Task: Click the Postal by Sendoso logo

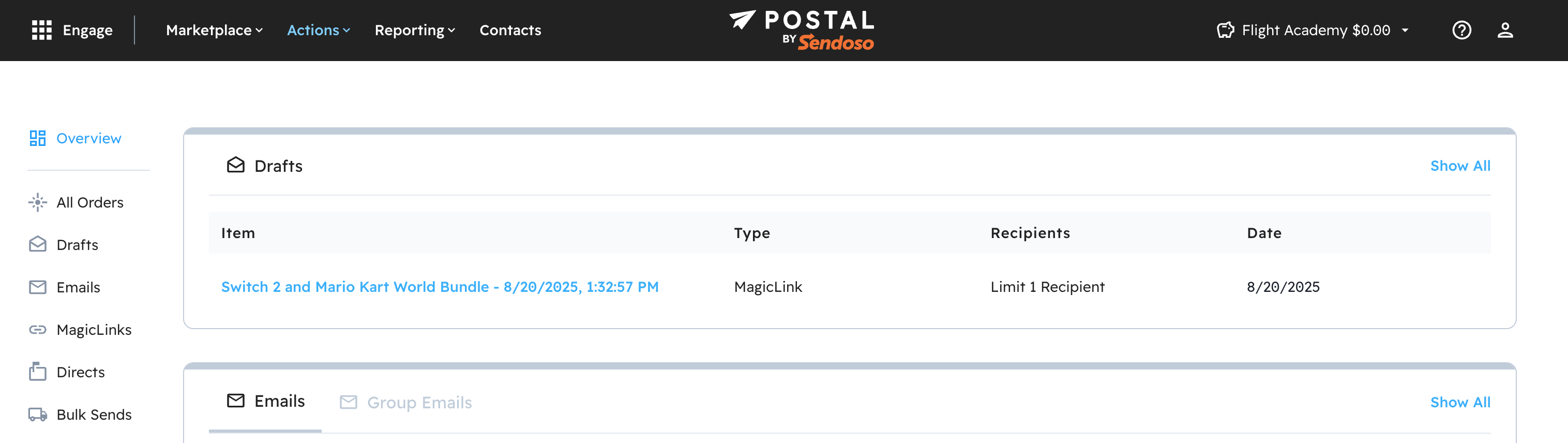Action: point(801,29)
